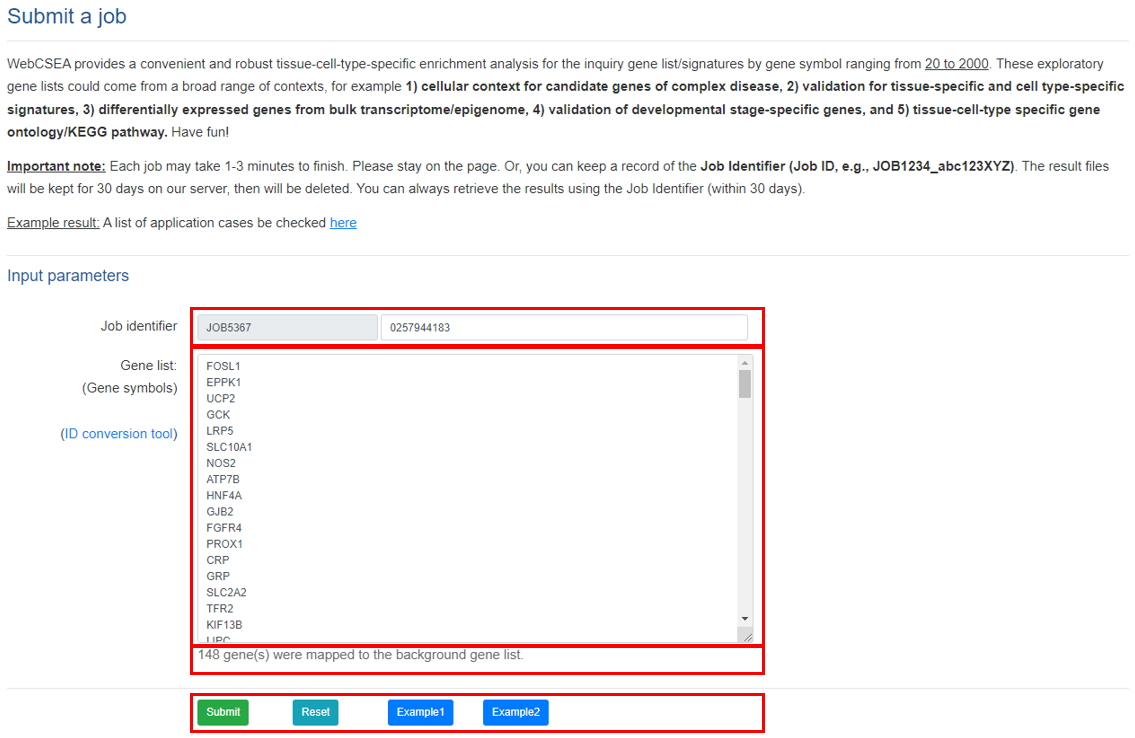The height and width of the screenshot is (738, 1135).
Task: Click the gene list textarea resize handle
Action: point(746,635)
